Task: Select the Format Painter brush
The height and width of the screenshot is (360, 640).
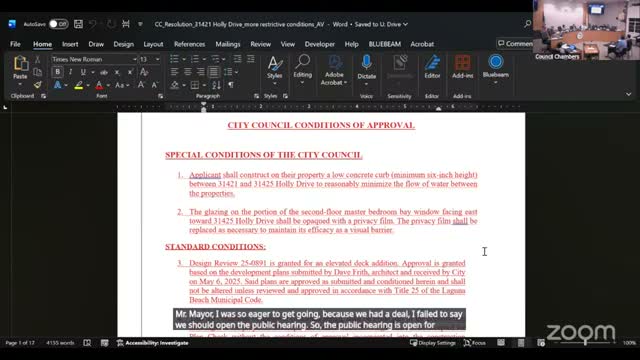Action: point(37,85)
